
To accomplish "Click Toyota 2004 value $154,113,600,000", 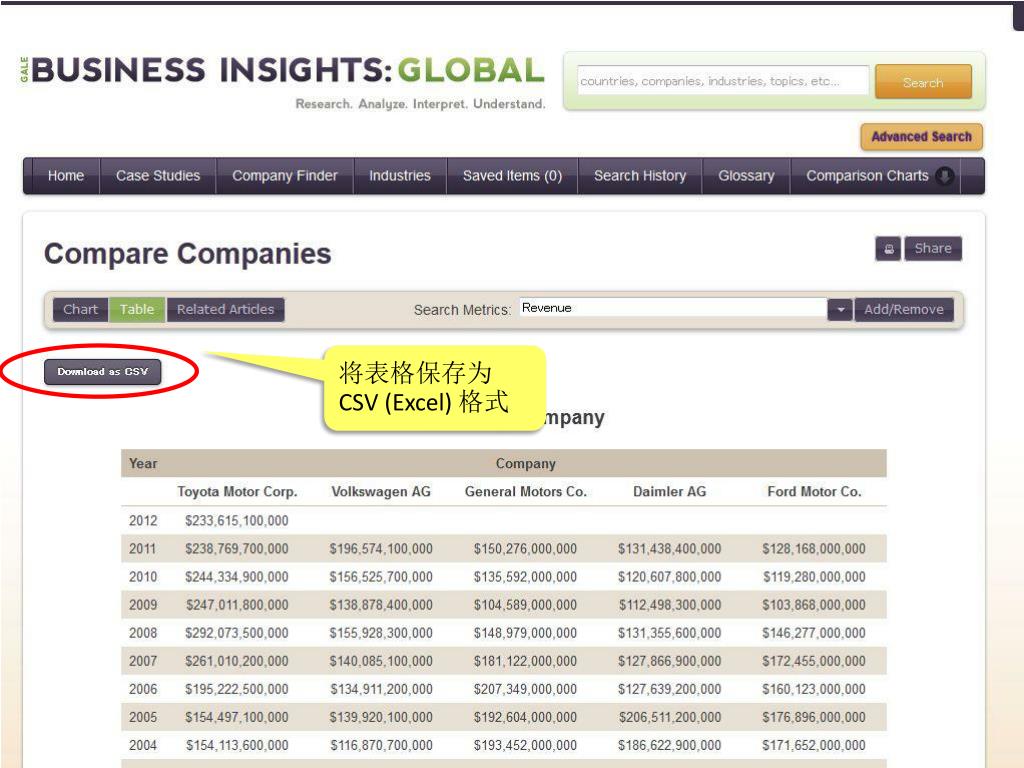I will click(x=236, y=745).
